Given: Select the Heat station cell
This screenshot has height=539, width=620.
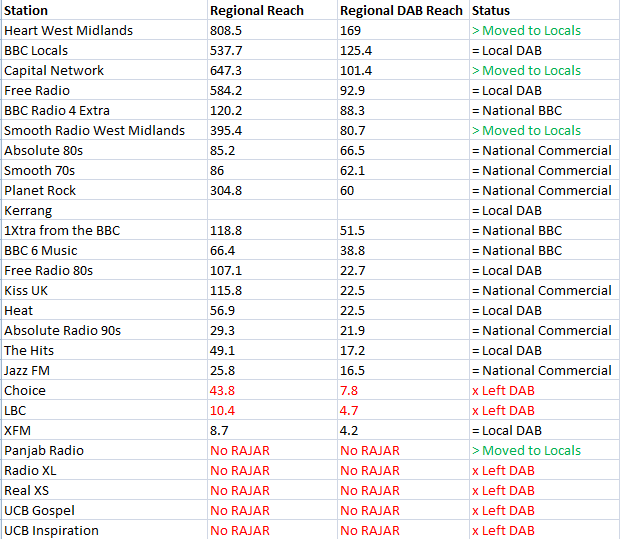Looking at the screenshot, I should click(x=104, y=310).
